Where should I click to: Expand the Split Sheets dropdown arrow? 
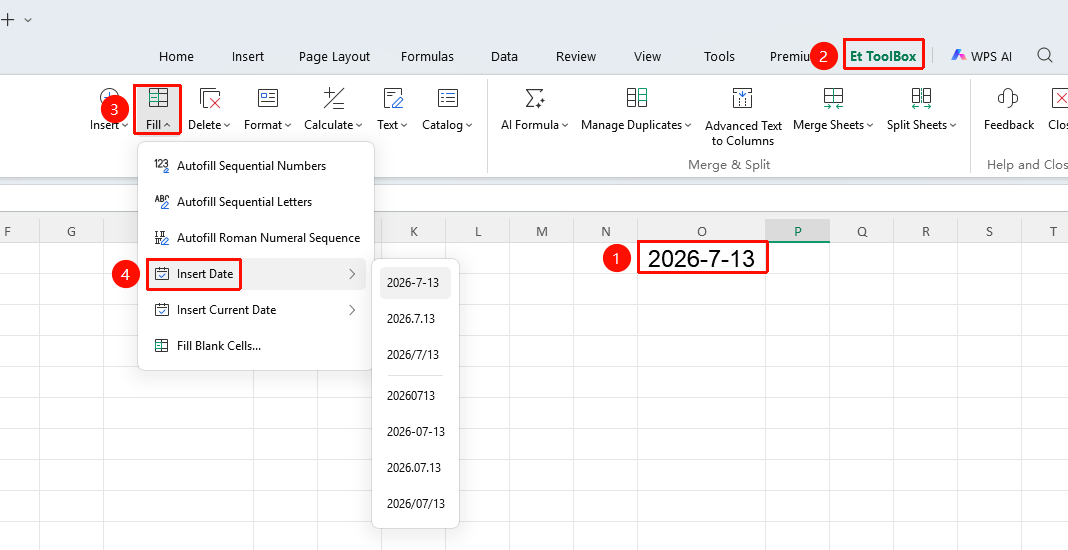point(953,125)
